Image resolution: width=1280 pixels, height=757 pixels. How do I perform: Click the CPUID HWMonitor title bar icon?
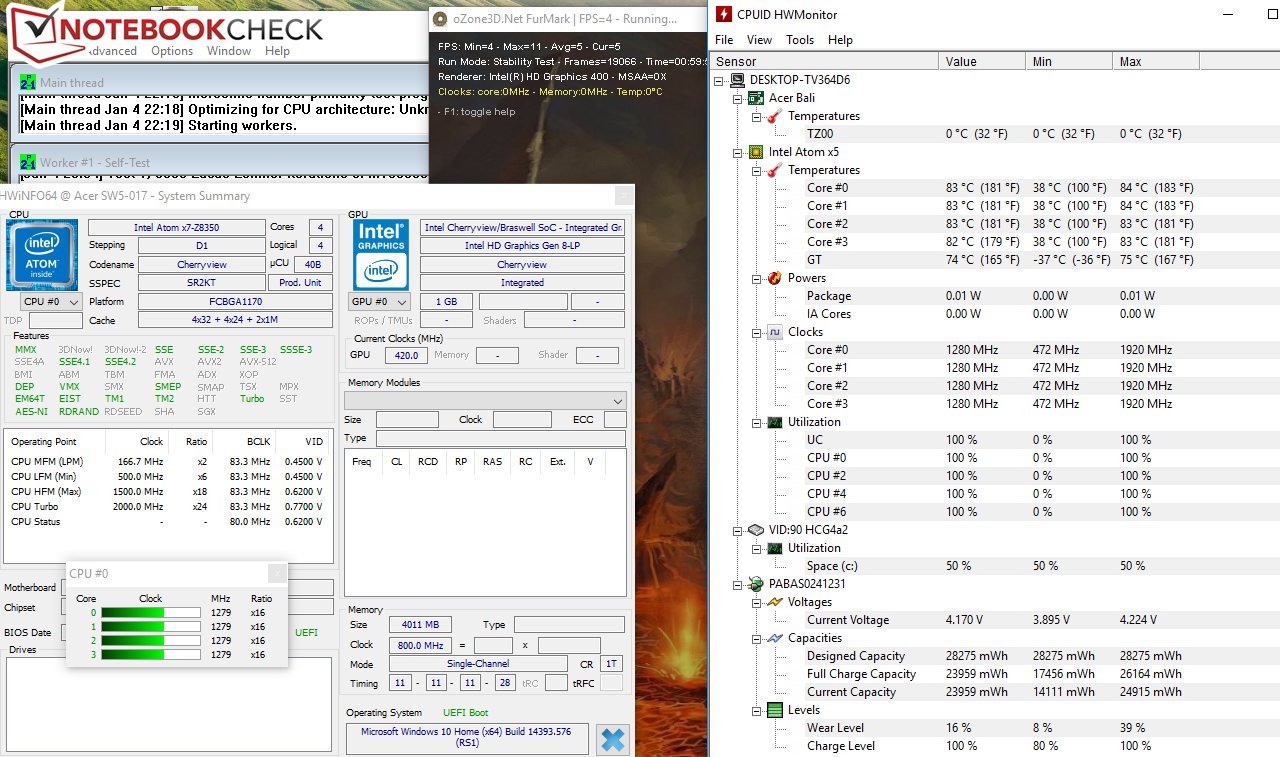pos(723,14)
